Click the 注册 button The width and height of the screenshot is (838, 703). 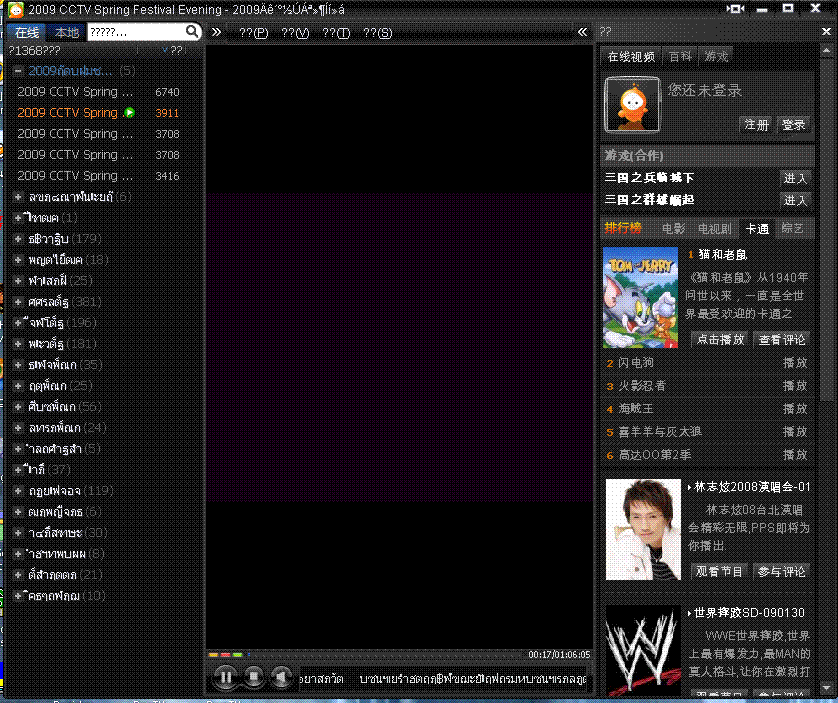[x=756, y=125]
